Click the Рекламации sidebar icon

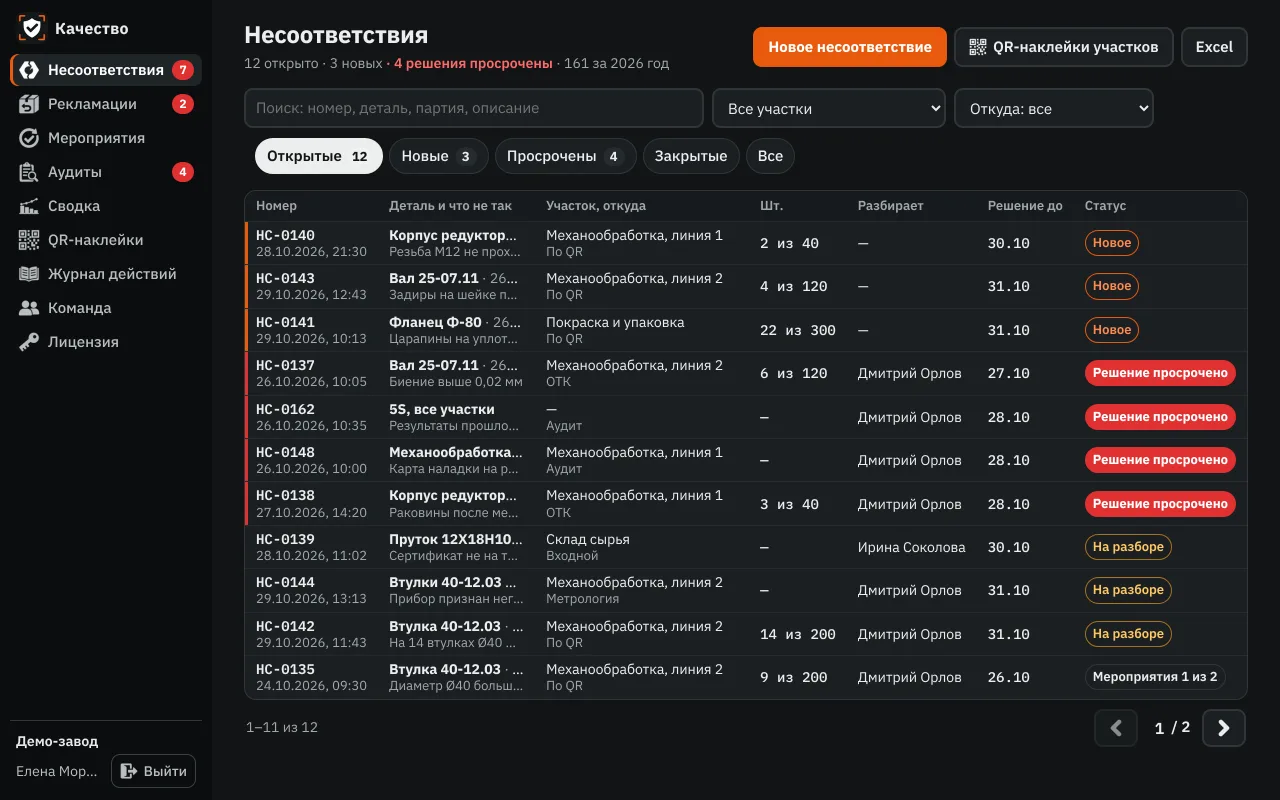point(29,104)
